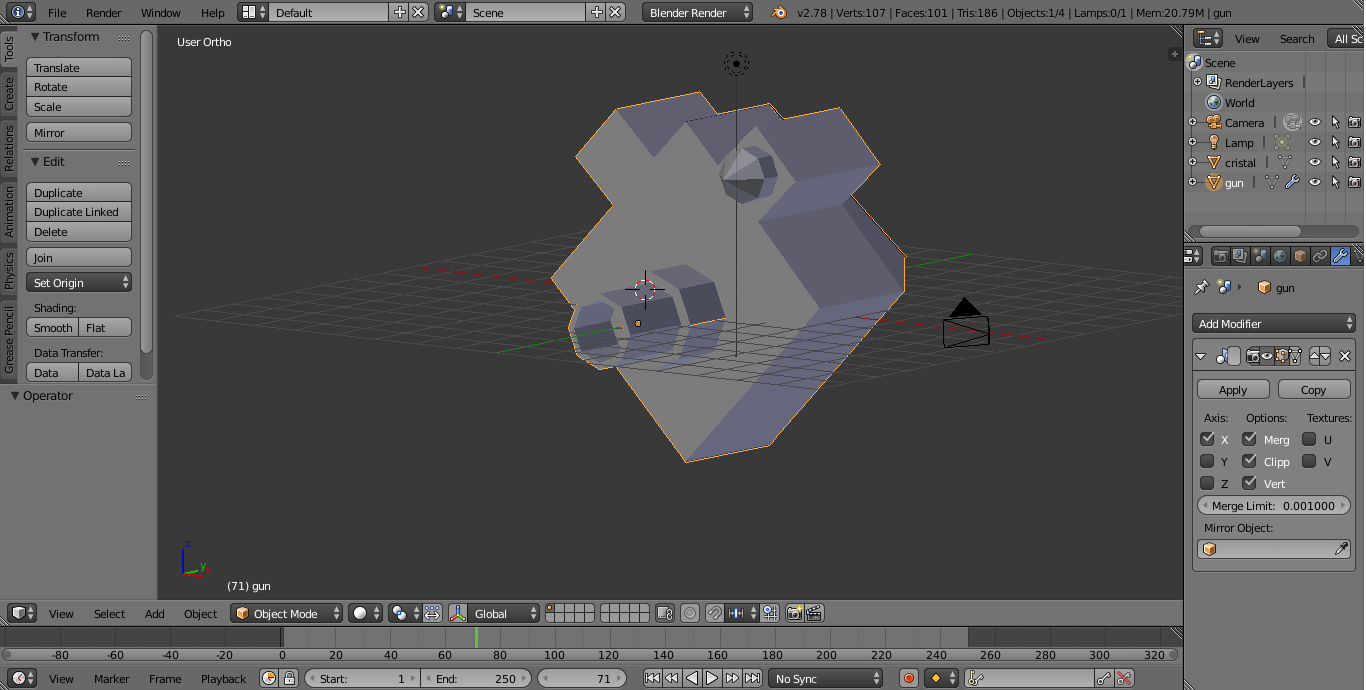Open the Add Modifier dropdown
This screenshot has width=1366, height=690.
click(1274, 323)
